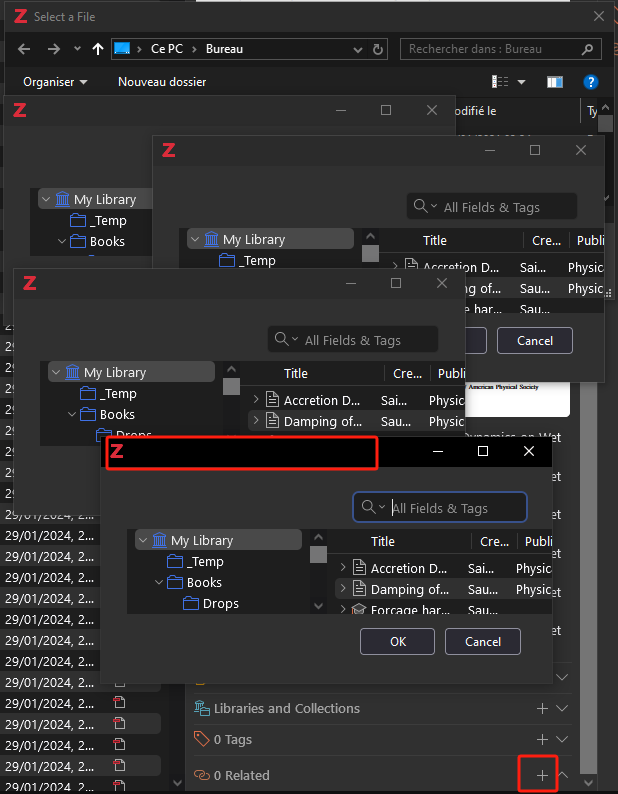Image resolution: width=618 pixels, height=794 pixels.
Task: Go up one folder level in file dialog
Action: click(x=98, y=49)
